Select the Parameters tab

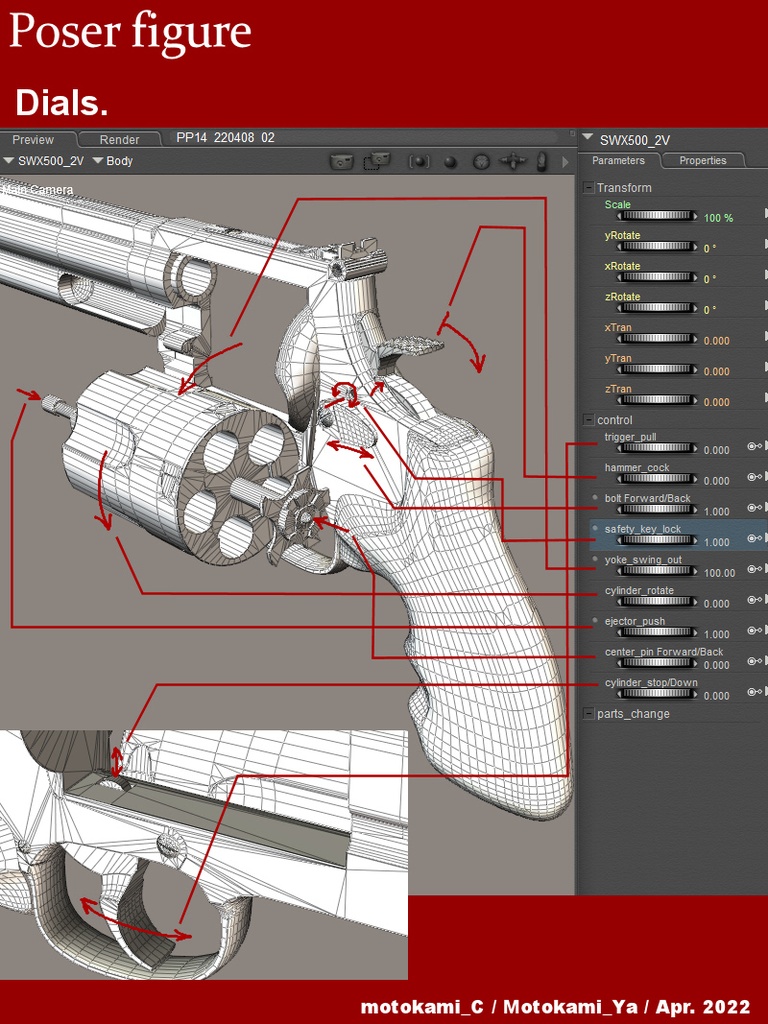tap(618, 161)
